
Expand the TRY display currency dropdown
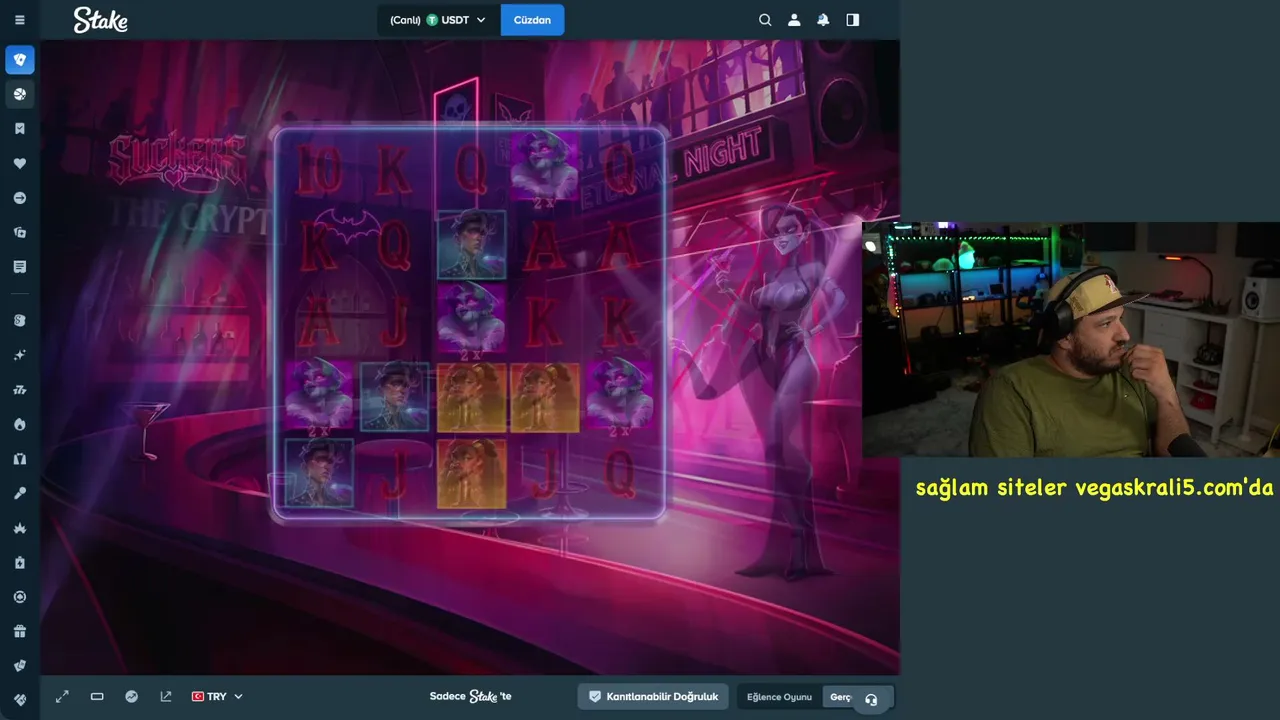click(x=217, y=697)
